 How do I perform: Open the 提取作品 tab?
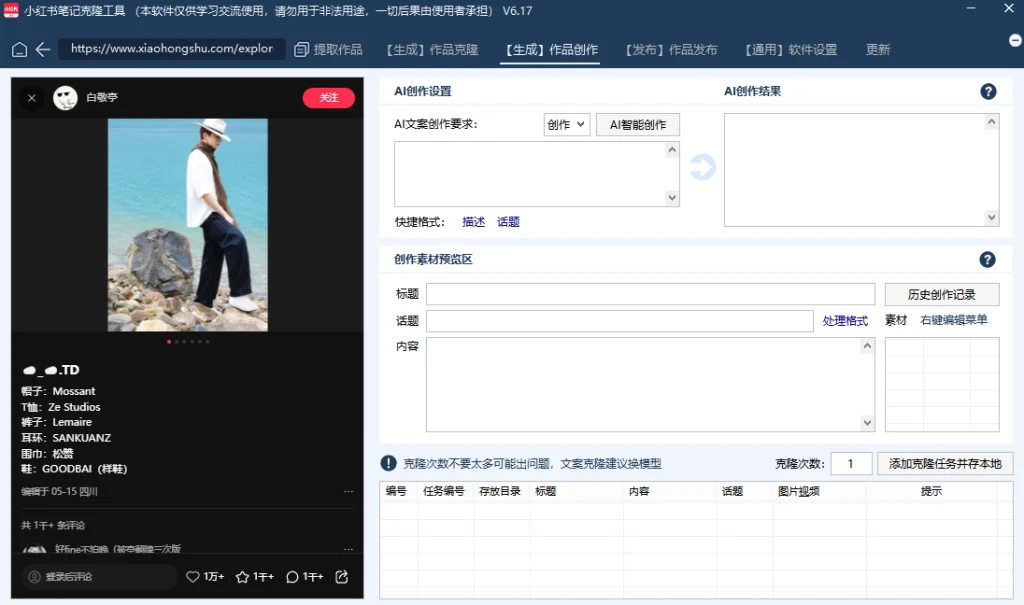point(328,50)
